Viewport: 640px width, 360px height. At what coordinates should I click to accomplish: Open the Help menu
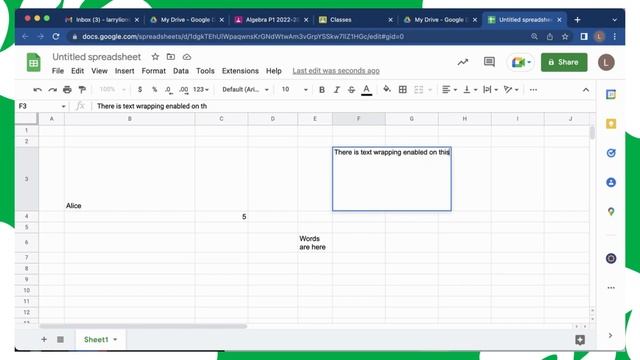point(274,71)
